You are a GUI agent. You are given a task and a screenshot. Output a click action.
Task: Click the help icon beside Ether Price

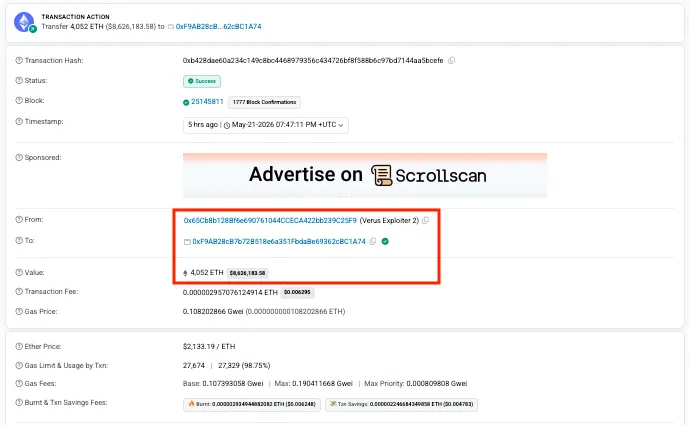click(19, 346)
